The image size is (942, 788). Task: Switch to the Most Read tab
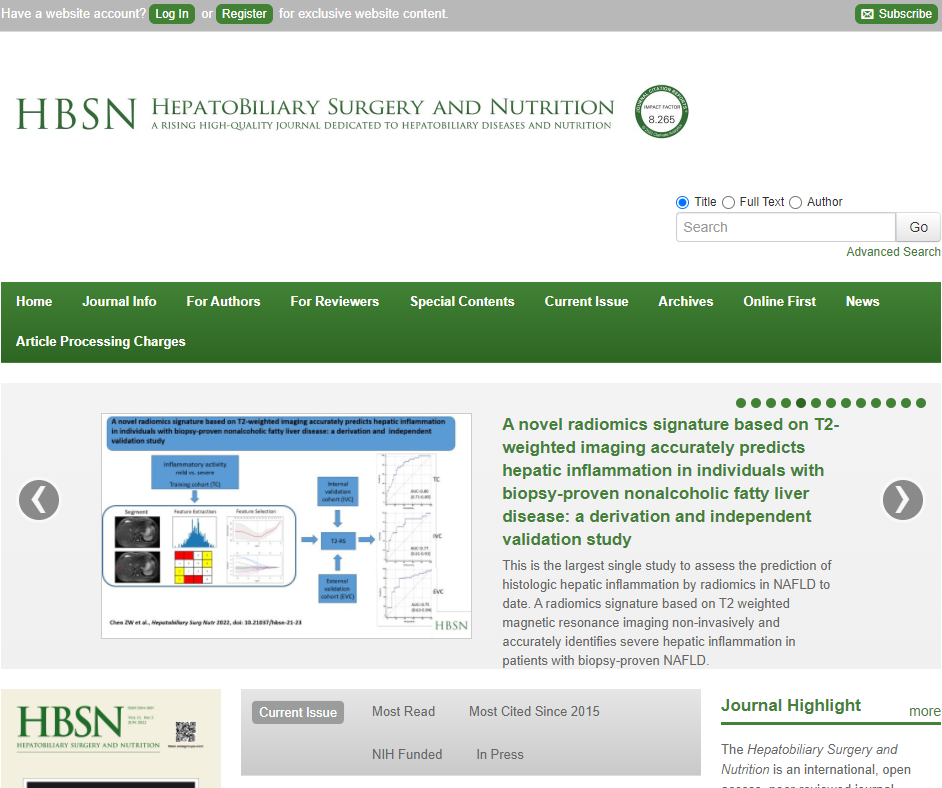[x=403, y=712]
